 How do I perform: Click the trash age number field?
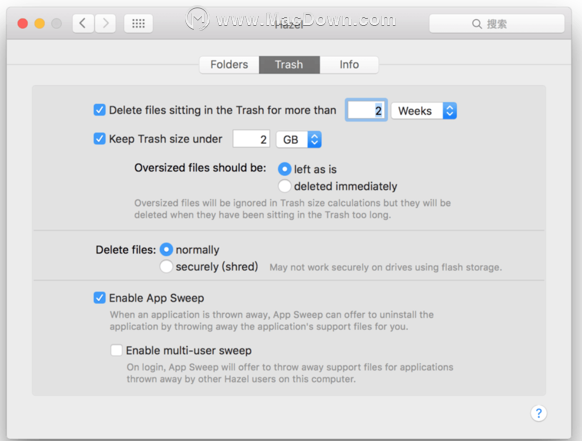point(366,110)
